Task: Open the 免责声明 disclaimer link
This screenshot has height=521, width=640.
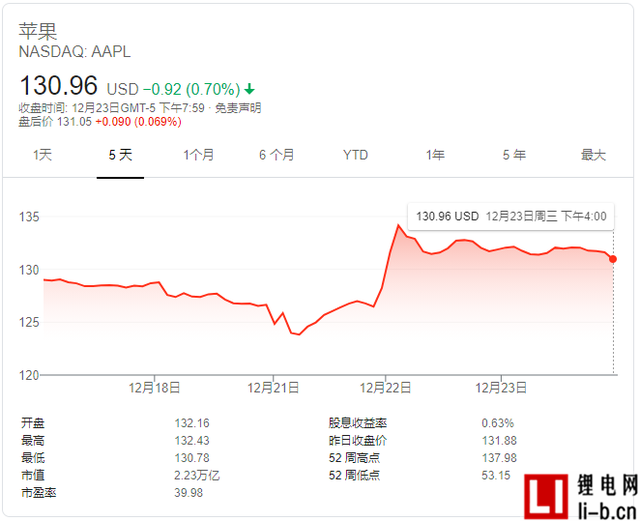Action: [x=238, y=108]
